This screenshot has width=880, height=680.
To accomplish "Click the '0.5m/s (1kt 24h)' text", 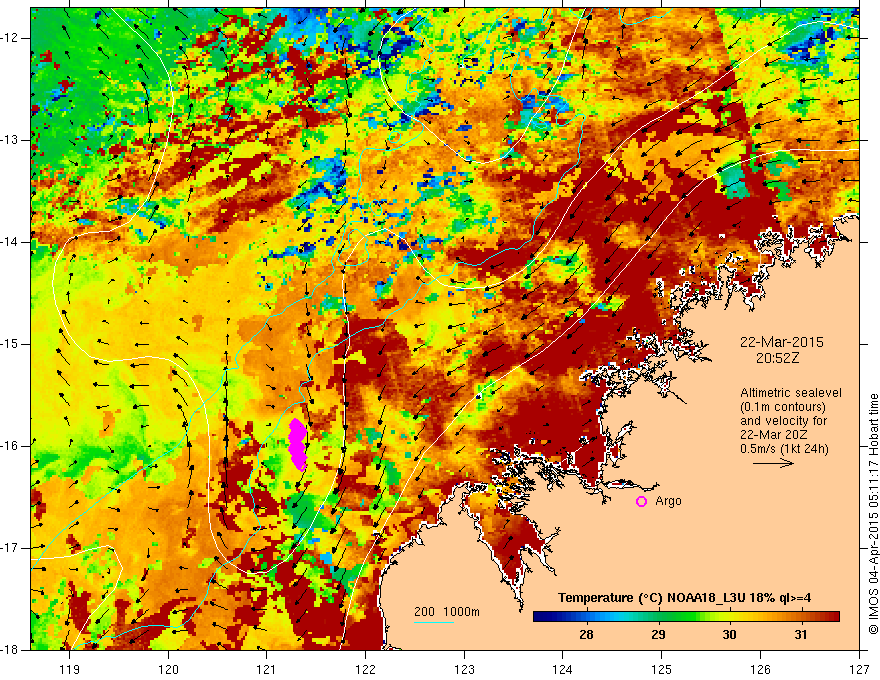I will [784, 449].
